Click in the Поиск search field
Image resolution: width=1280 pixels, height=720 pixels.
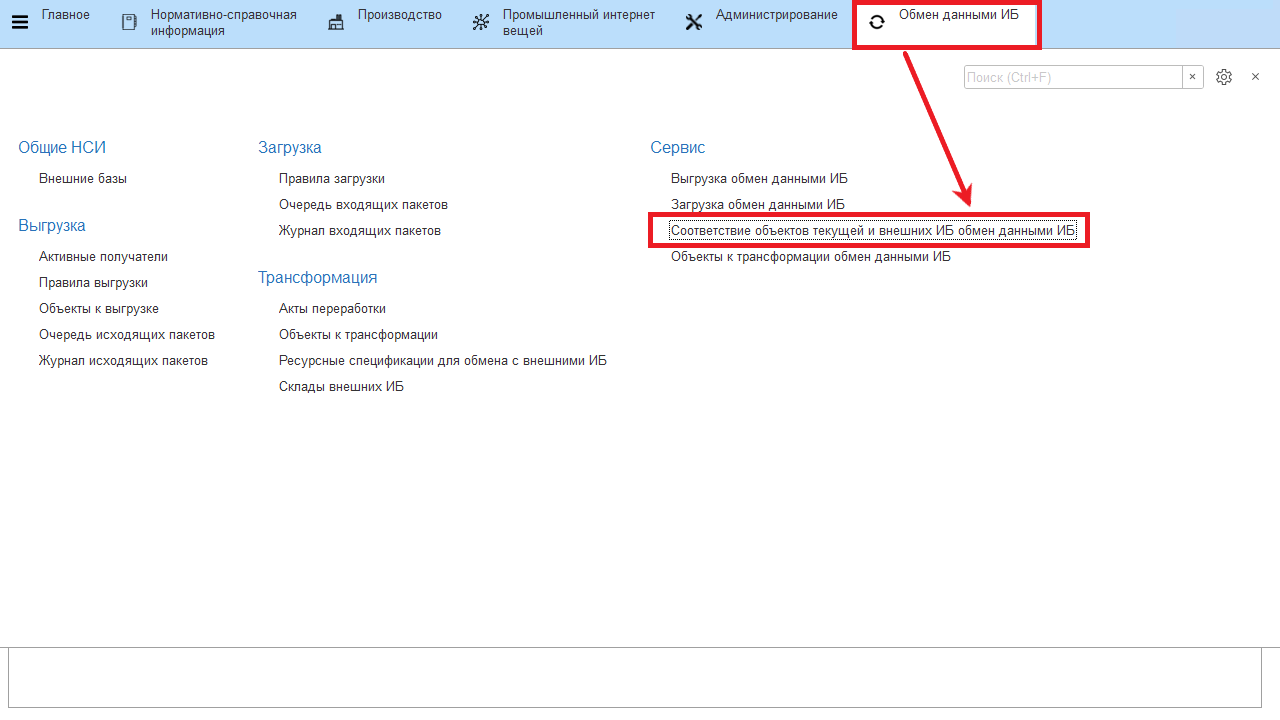(x=1072, y=77)
